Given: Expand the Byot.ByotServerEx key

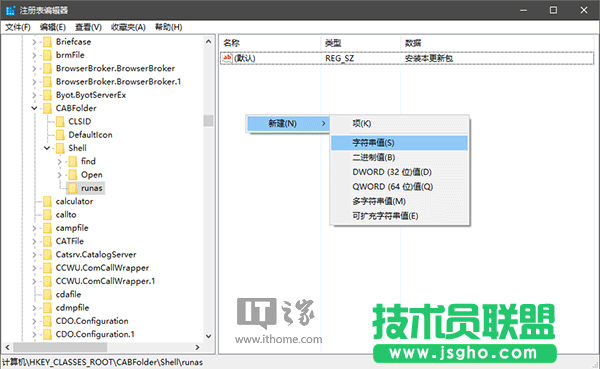Looking at the screenshot, I should click(x=34, y=95).
